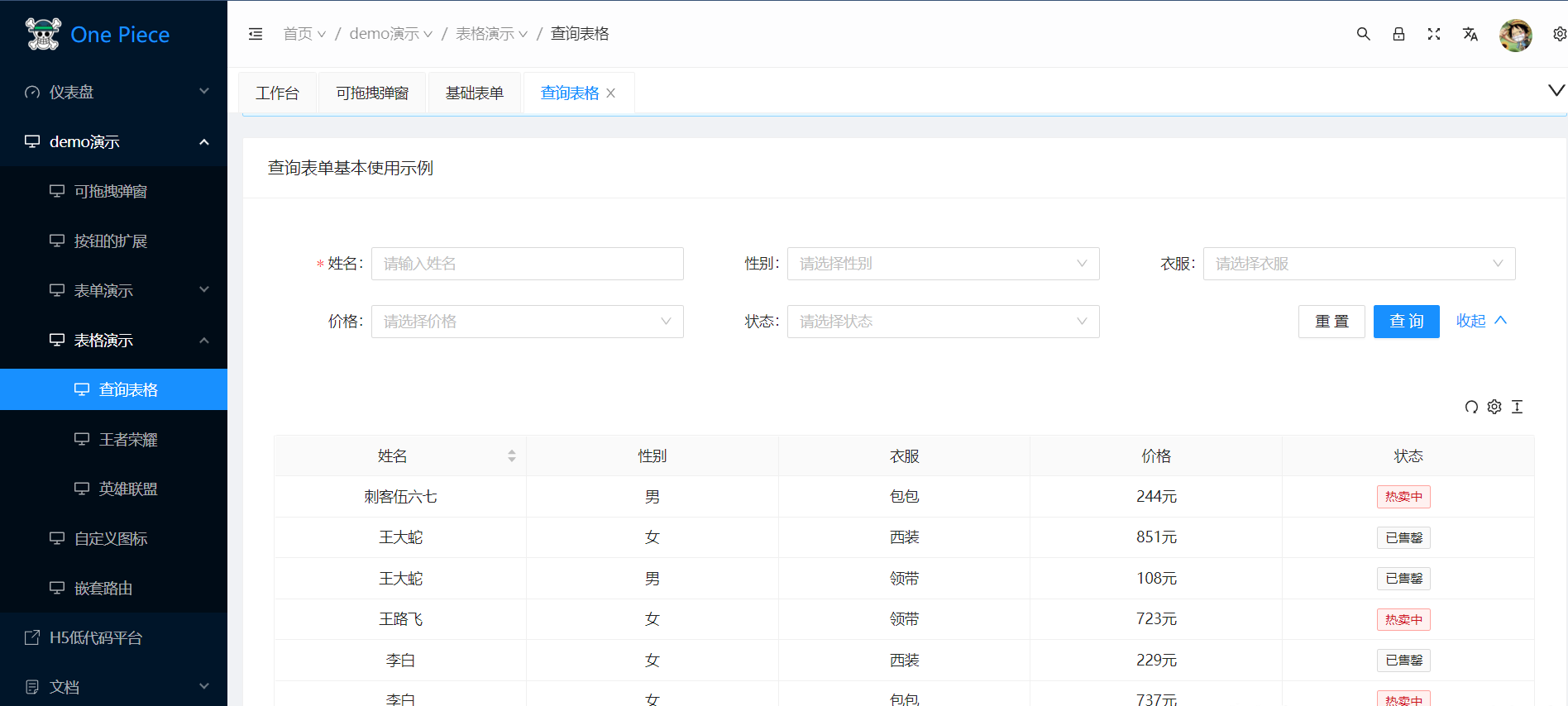
Task: Open 王者荣耀 in the sidebar menu
Action: [x=128, y=440]
